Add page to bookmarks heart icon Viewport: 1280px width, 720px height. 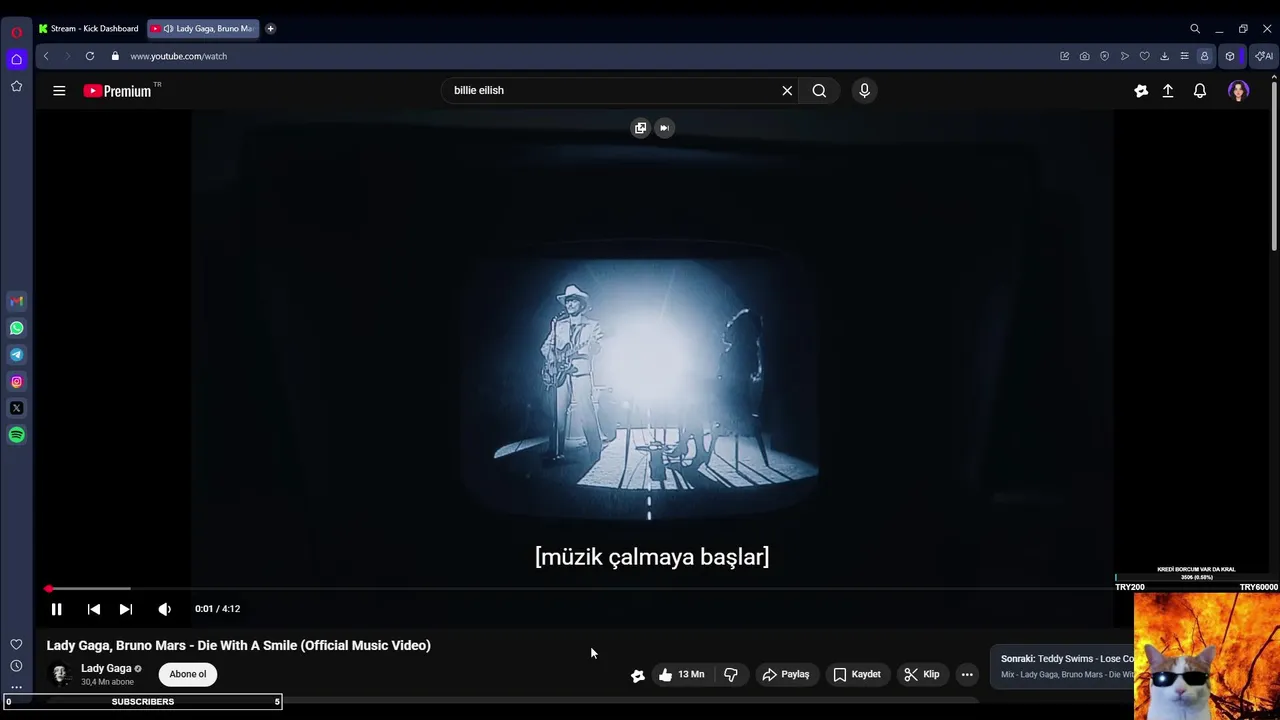(x=1144, y=56)
